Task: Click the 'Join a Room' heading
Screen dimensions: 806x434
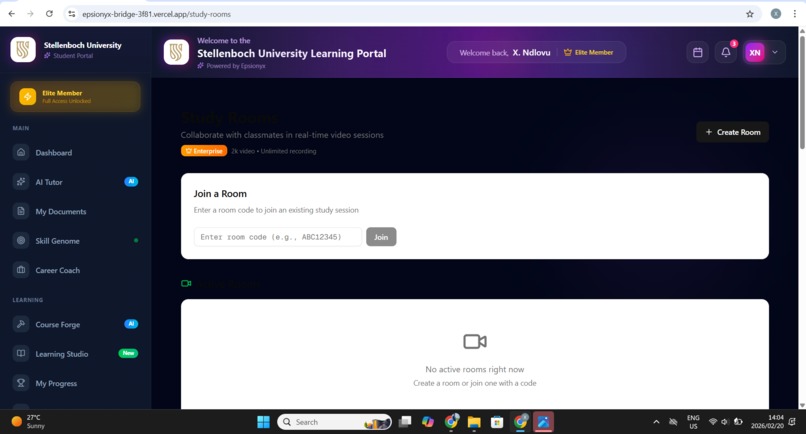Action: point(220,194)
